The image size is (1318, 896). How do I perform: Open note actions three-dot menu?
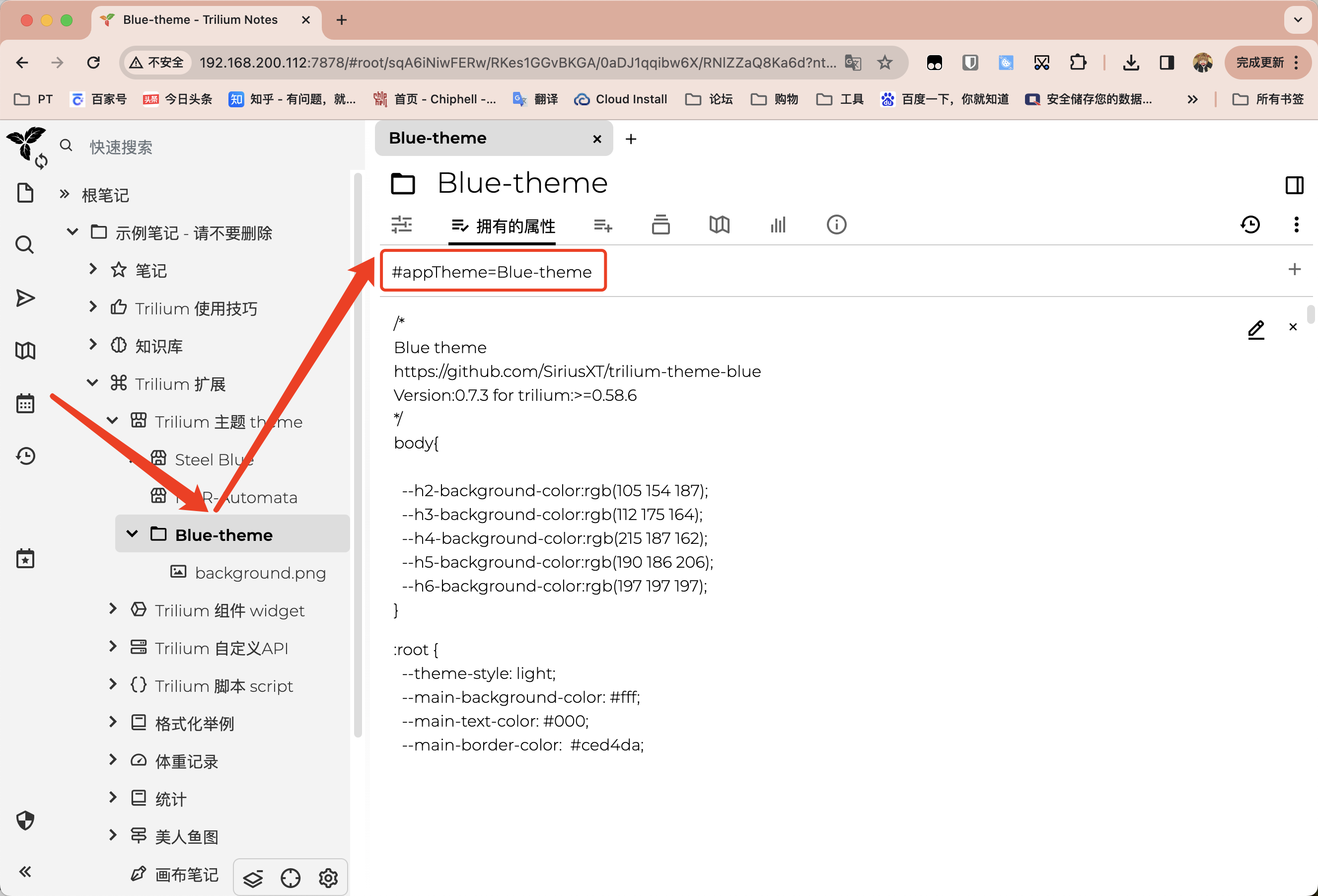click(1297, 224)
